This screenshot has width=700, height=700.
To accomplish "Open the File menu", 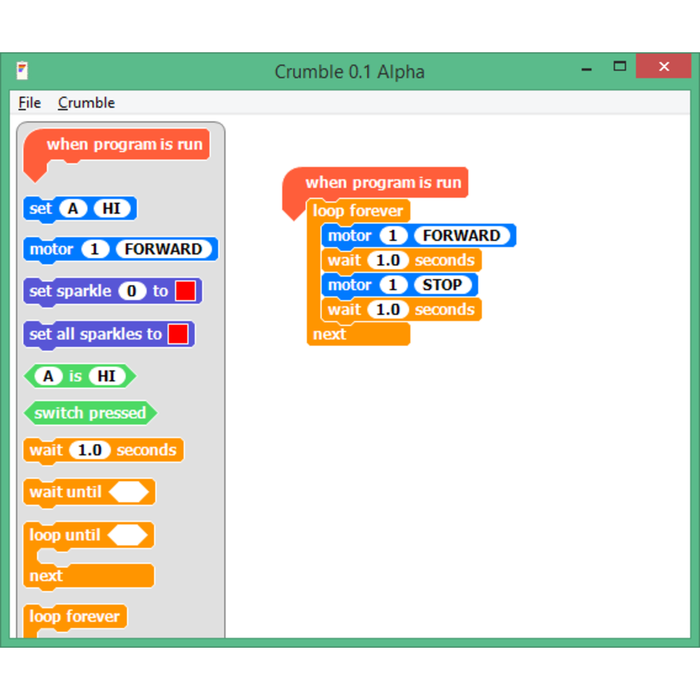I will (x=30, y=103).
